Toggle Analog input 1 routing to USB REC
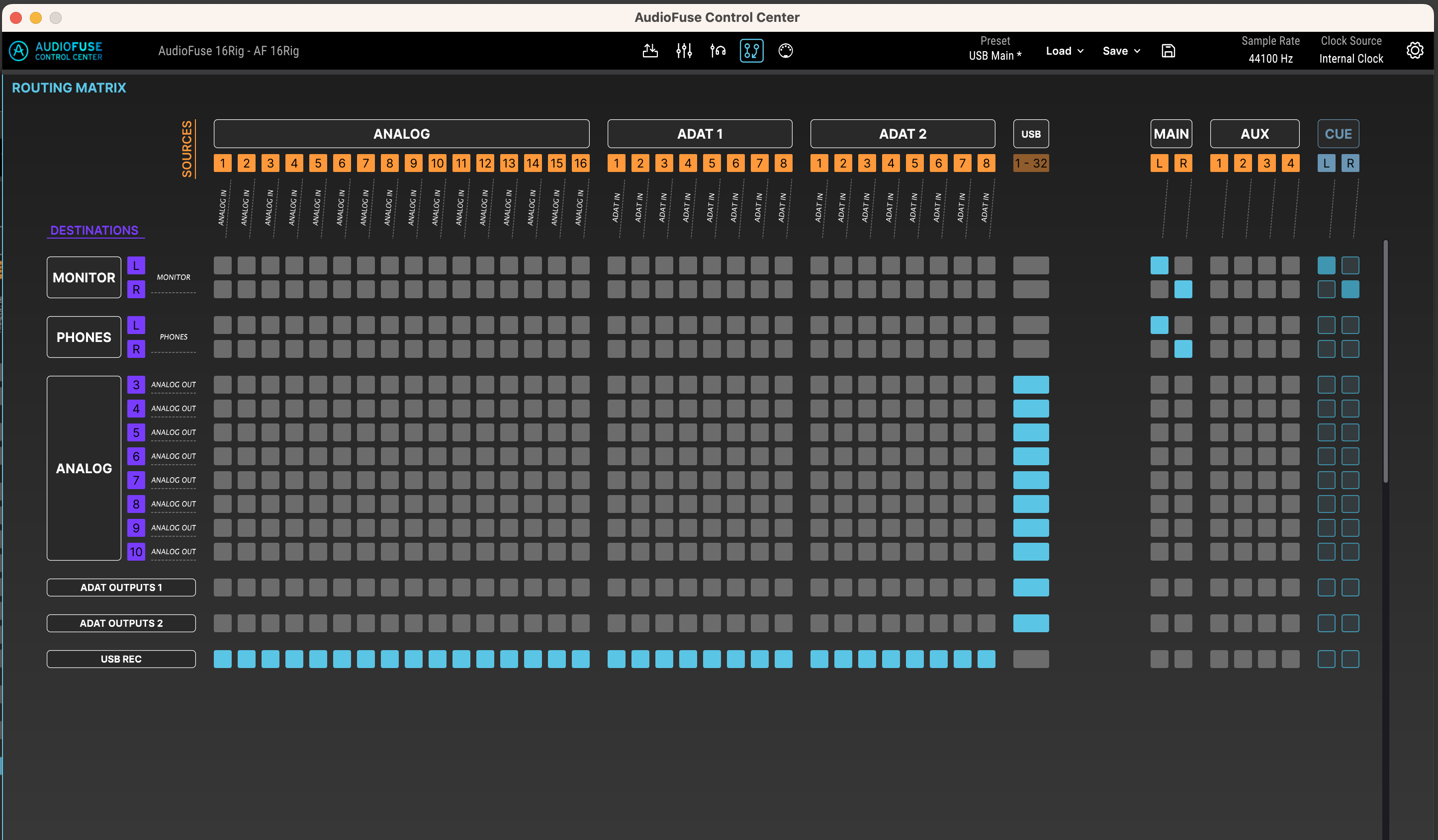This screenshot has height=840, width=1438. tap(223, 659)
